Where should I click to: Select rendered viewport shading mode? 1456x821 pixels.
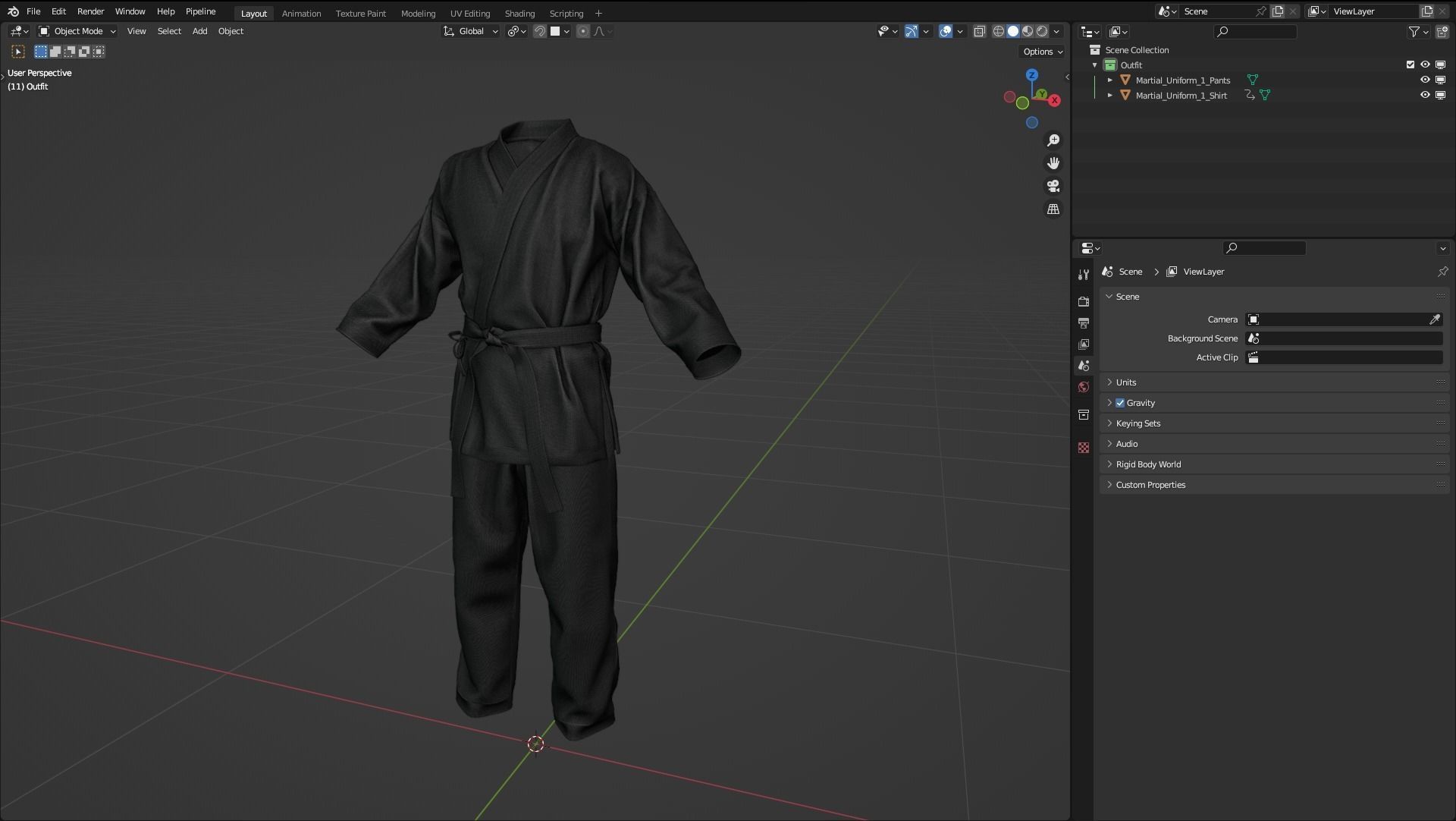click(x=1042, y=31)
